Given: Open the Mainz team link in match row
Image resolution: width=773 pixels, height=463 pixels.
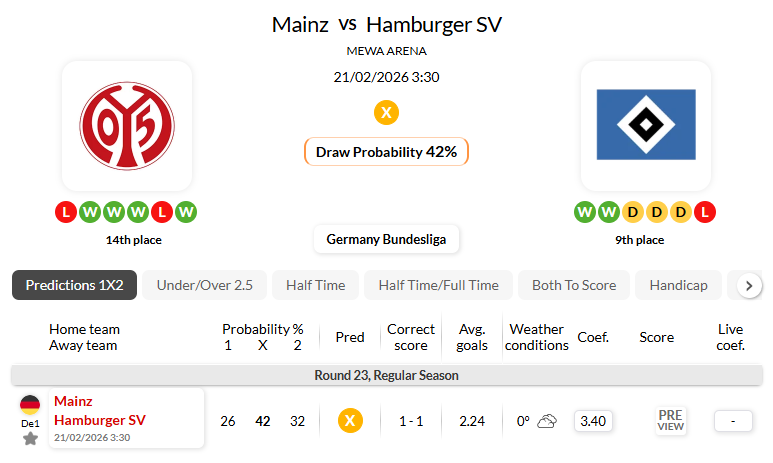Looking at the screenshot, I should [73, 401].
